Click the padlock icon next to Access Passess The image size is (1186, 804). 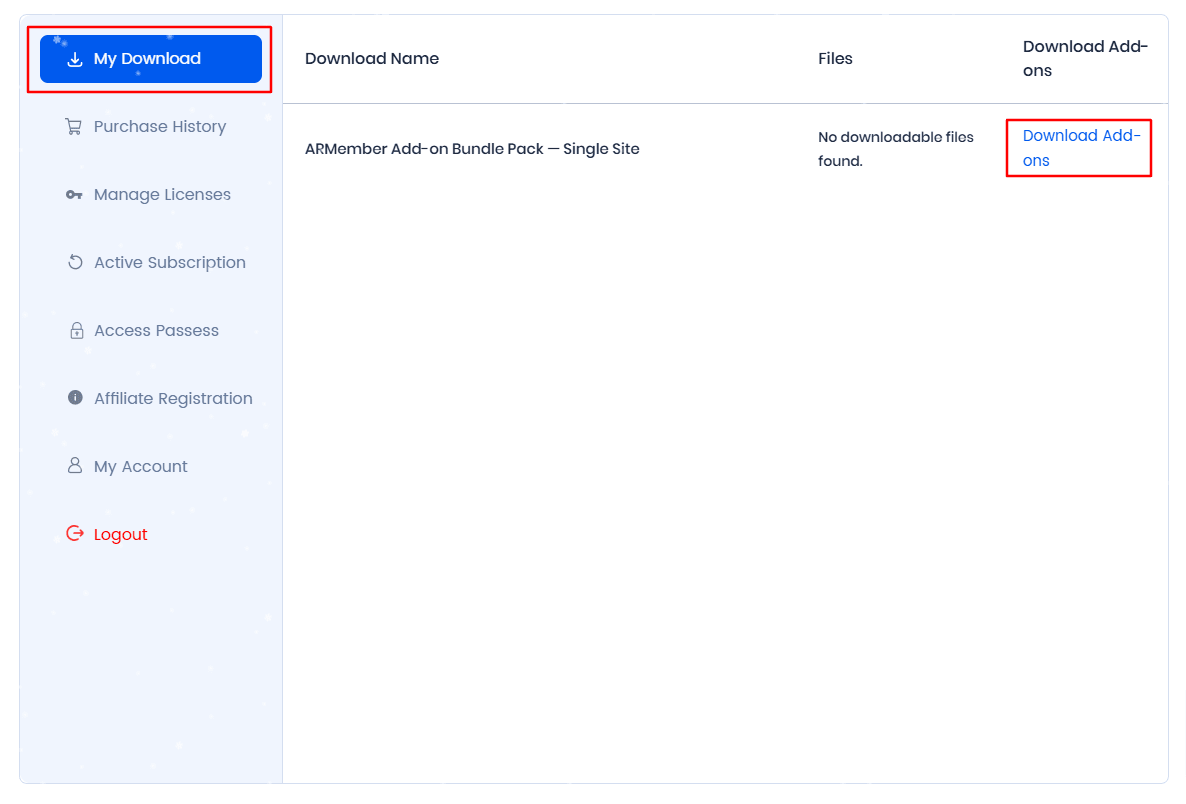click(x=76, y=331)
